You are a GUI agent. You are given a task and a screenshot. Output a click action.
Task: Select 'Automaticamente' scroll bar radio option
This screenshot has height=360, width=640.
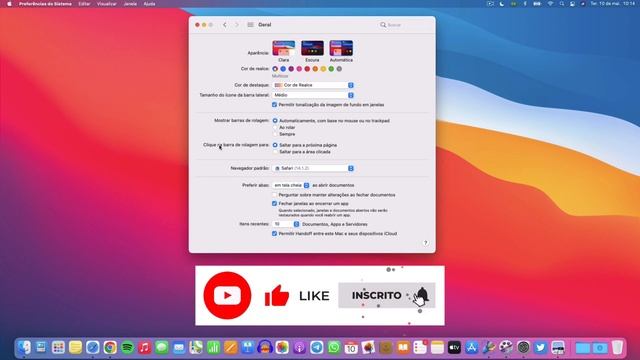pyautogui.click(x=275, y=121)
